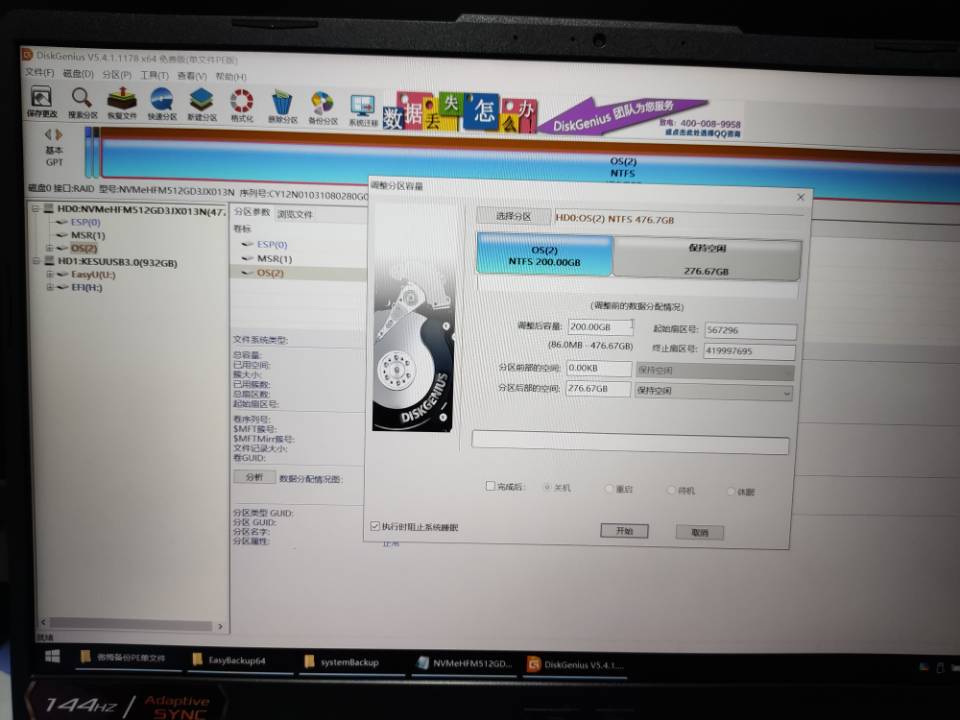This screenshot has width=960, height=720.
Task: Switch to the 分区参数 tab
Action: [x=251, y=212]
